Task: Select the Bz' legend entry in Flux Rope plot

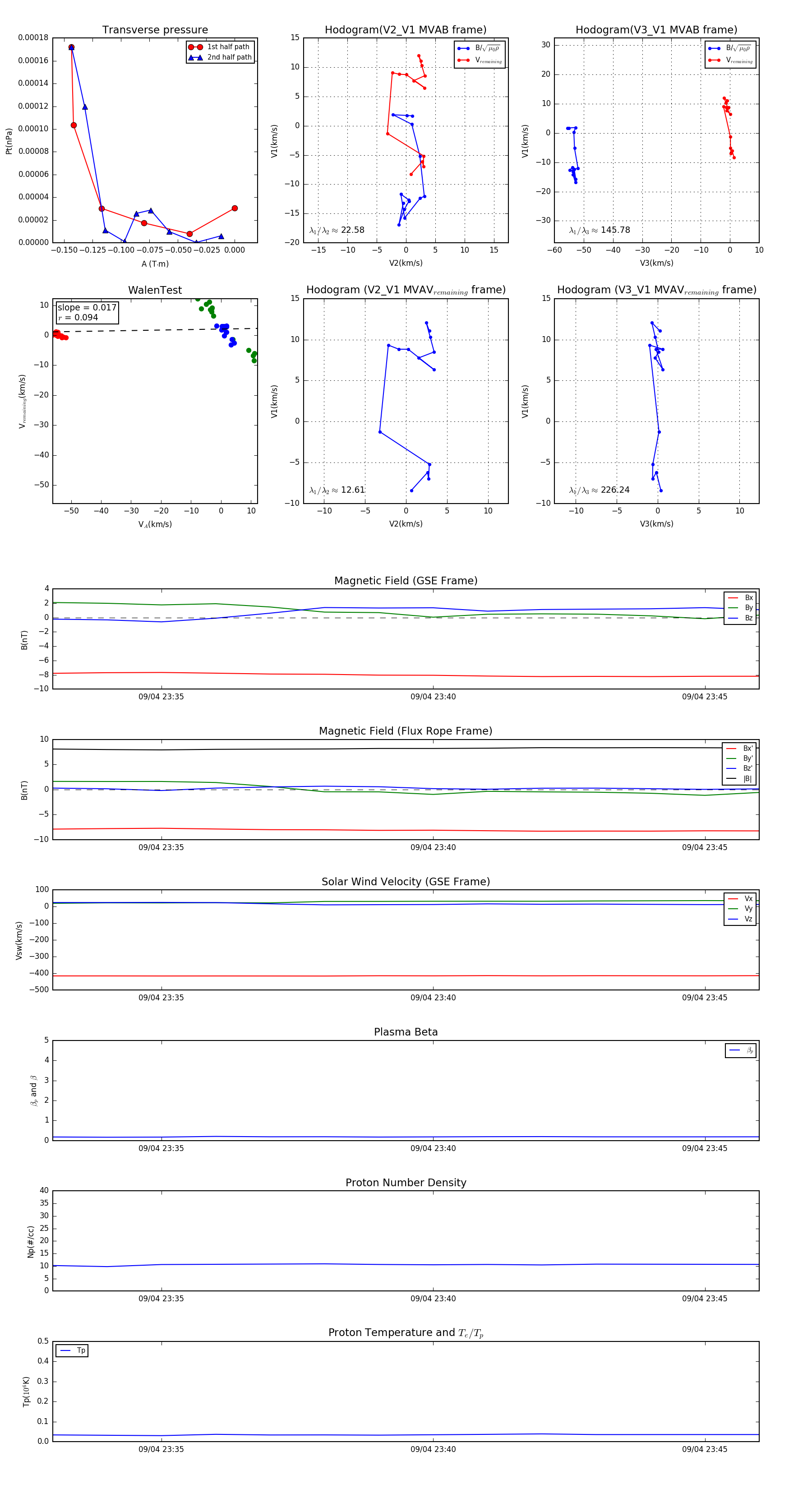Action: (740, 768)
